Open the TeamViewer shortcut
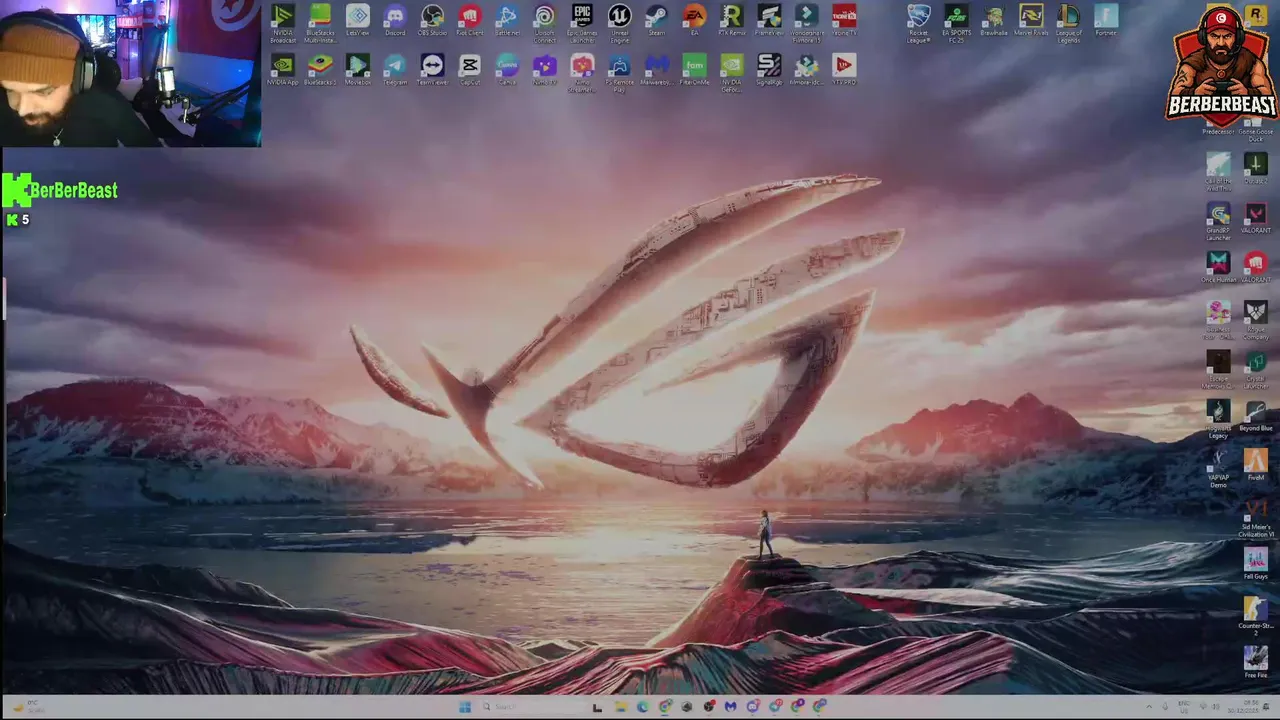Viewport: 1280px width, 720px height. (432, 70)
